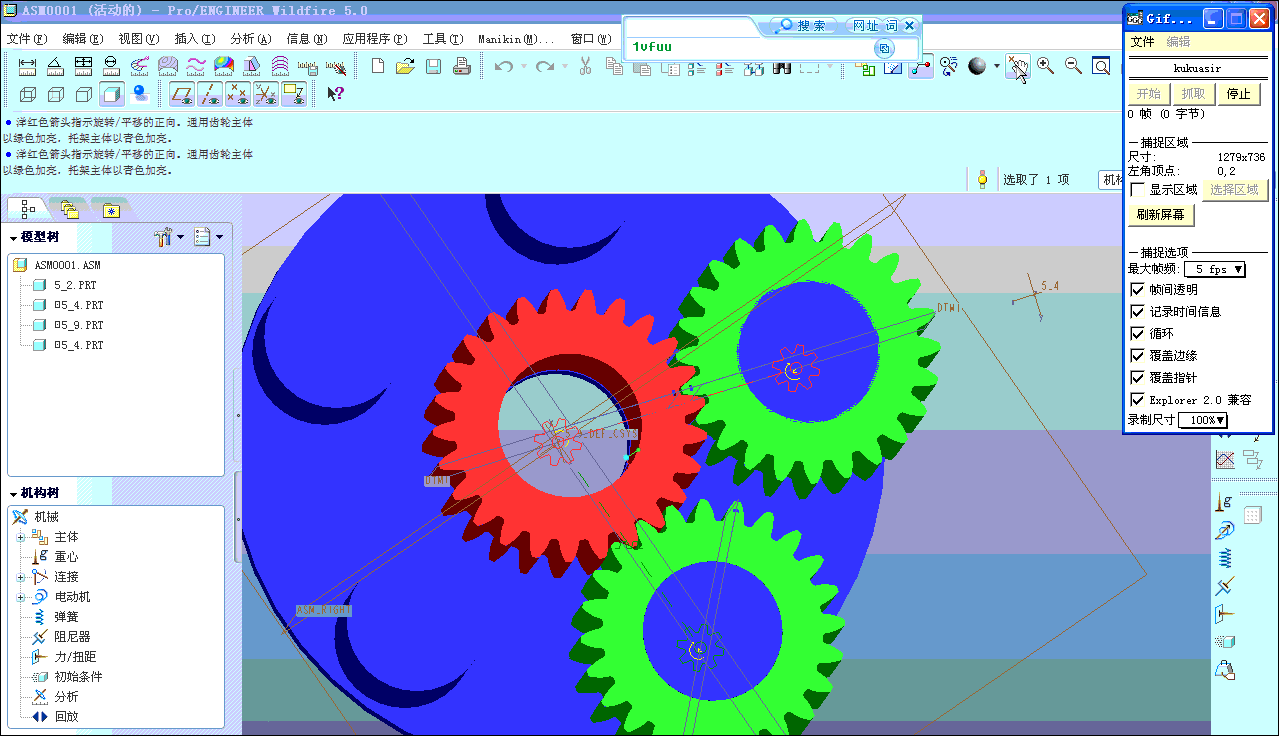Click the 网址 button
Image resolution: width=1279 pixels, height=736 pixels.
(863, 26)
